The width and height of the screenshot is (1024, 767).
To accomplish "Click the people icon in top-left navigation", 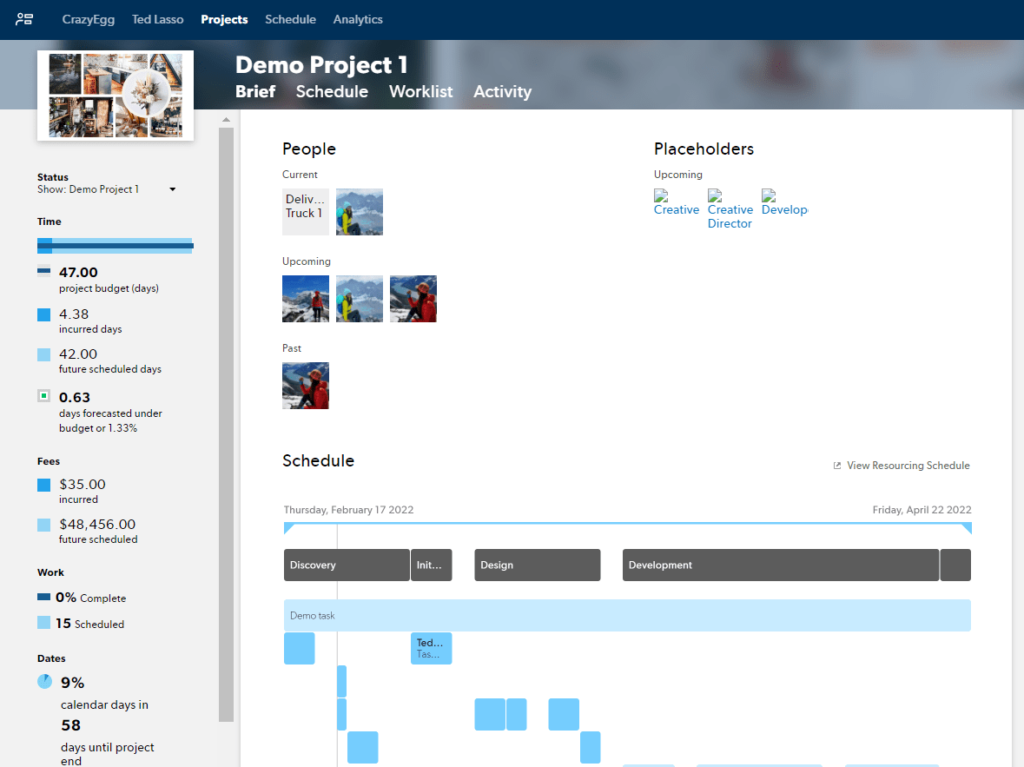I will click(x=24, y=19).
